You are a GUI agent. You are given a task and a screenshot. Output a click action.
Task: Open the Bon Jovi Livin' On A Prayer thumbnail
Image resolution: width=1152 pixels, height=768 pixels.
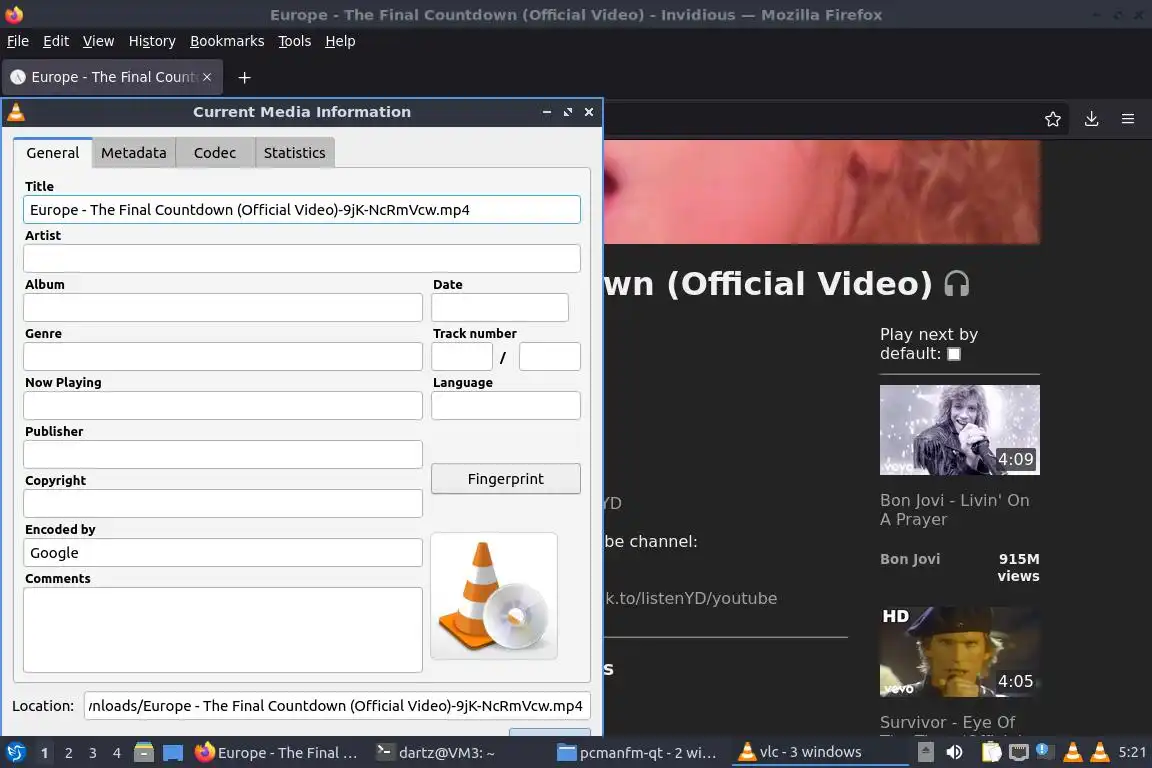pos(960,430)
